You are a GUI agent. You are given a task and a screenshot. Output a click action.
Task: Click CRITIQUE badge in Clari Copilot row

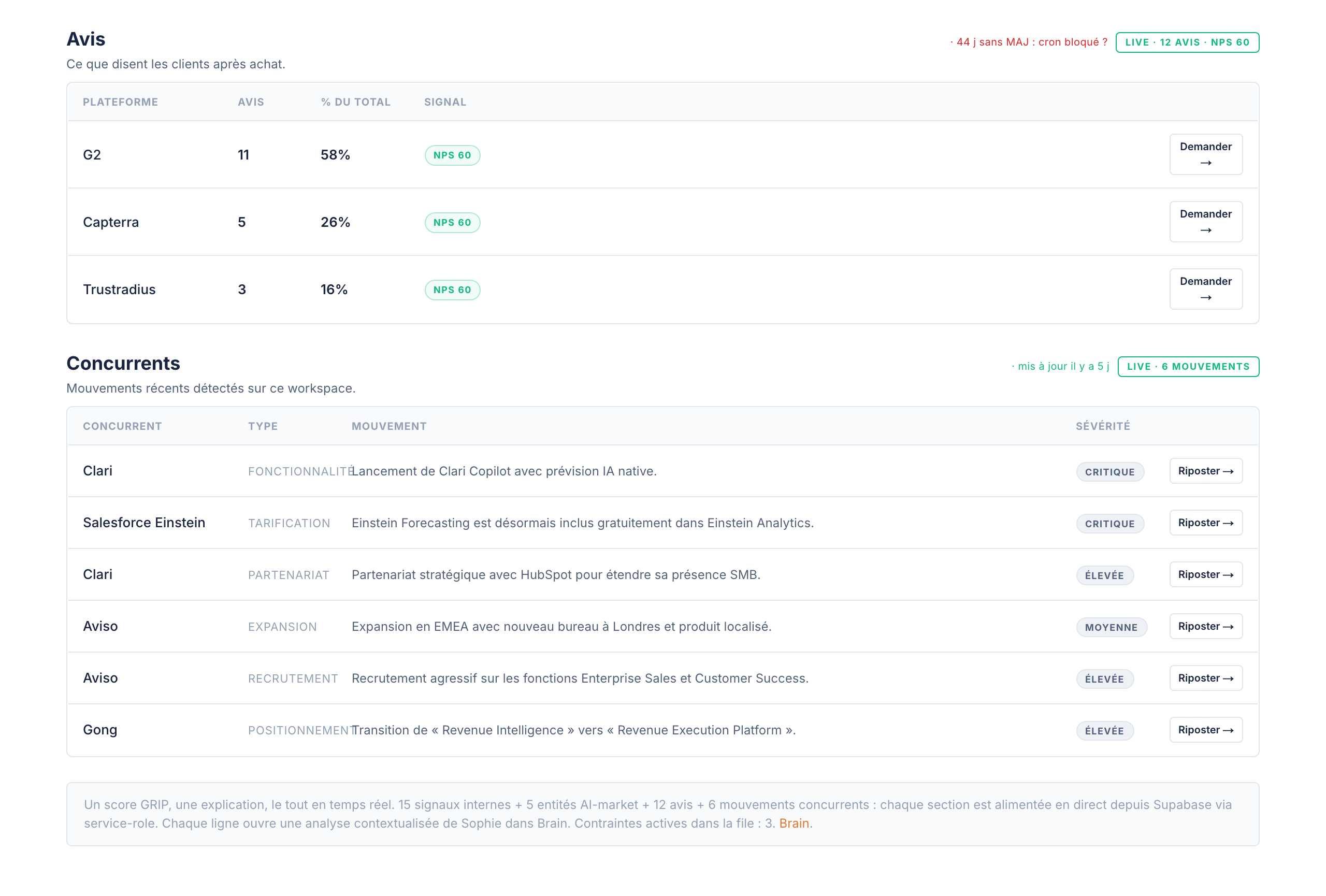(1110, 472)
